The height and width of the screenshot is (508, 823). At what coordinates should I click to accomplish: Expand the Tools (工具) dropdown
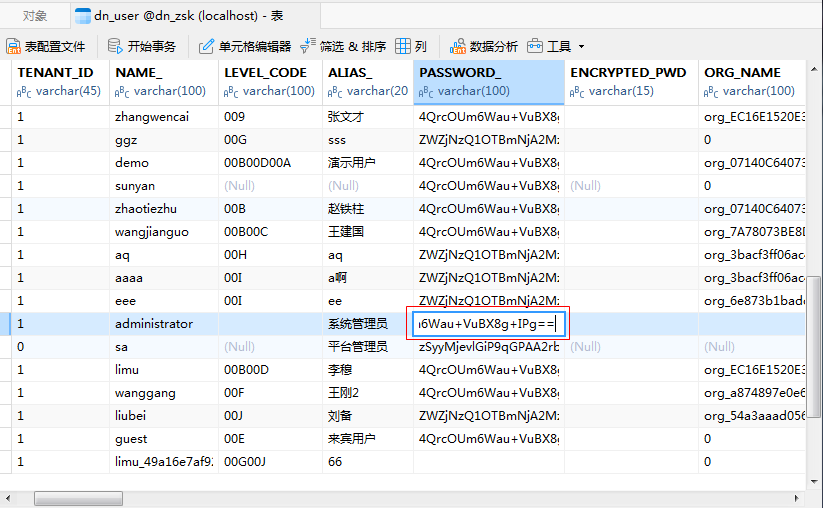coord(557,46)
